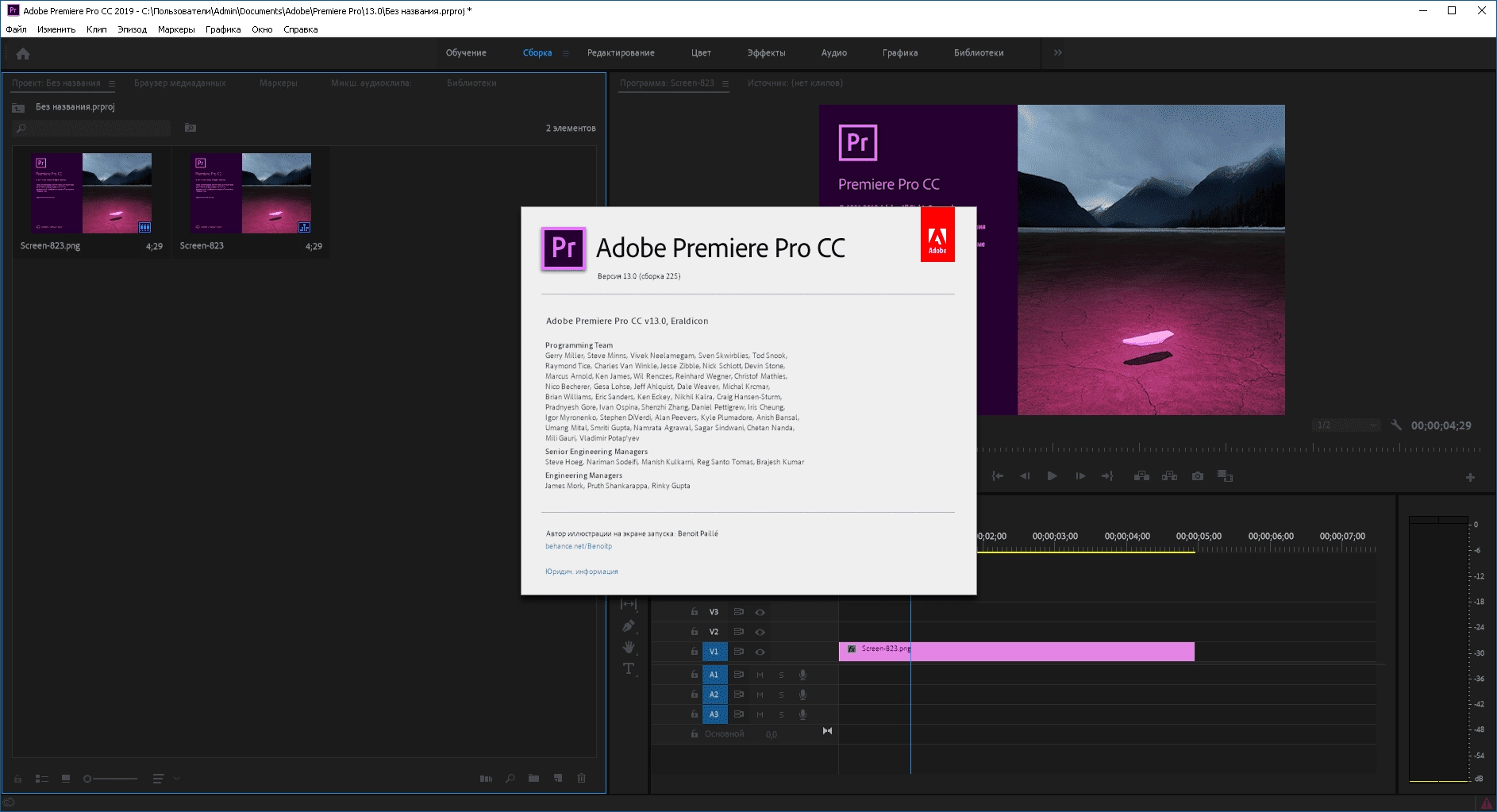Viewport: 1497px width, 812px height.
Task: Click the Project panel search field
Action: (91, 128)
